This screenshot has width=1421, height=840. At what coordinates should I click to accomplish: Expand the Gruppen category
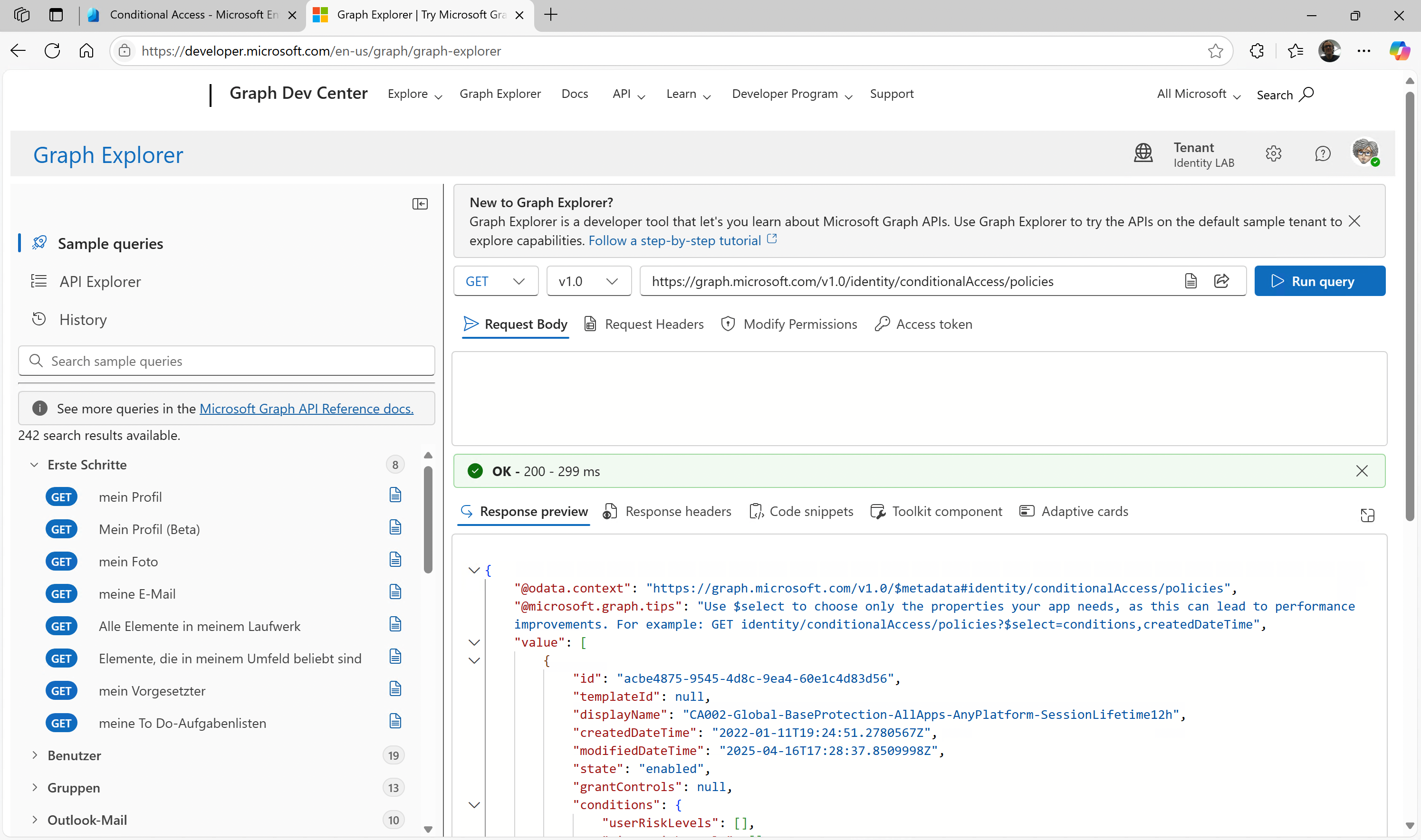(35, 787)
